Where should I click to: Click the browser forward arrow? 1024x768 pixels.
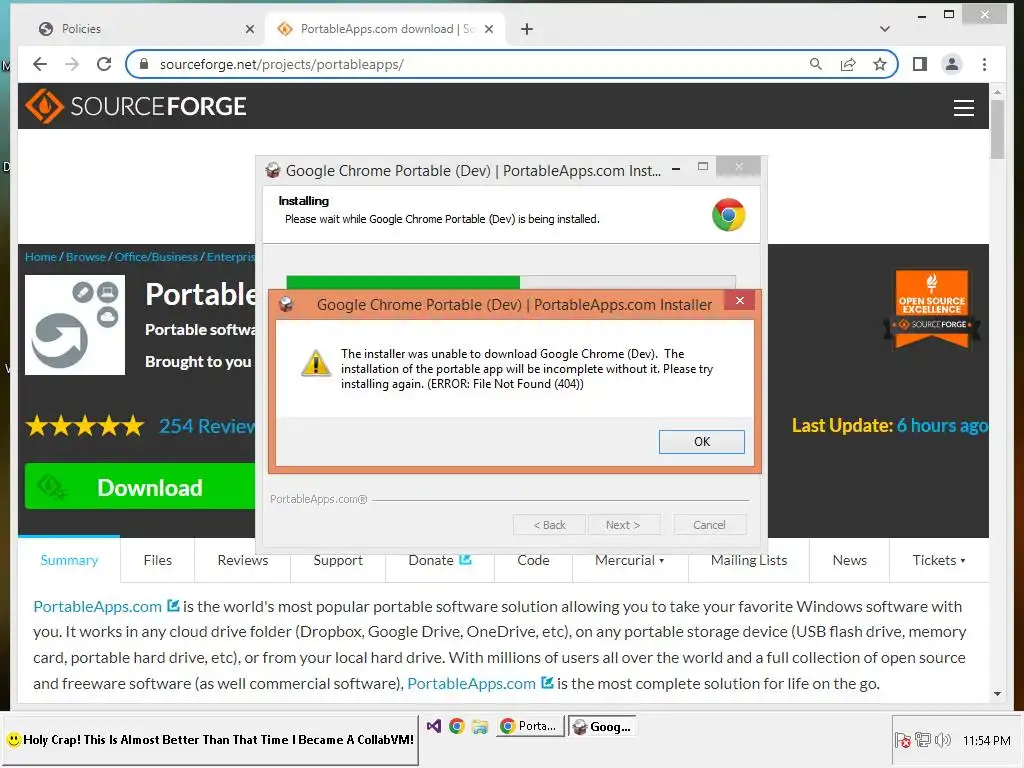click(x=72, y=64)
